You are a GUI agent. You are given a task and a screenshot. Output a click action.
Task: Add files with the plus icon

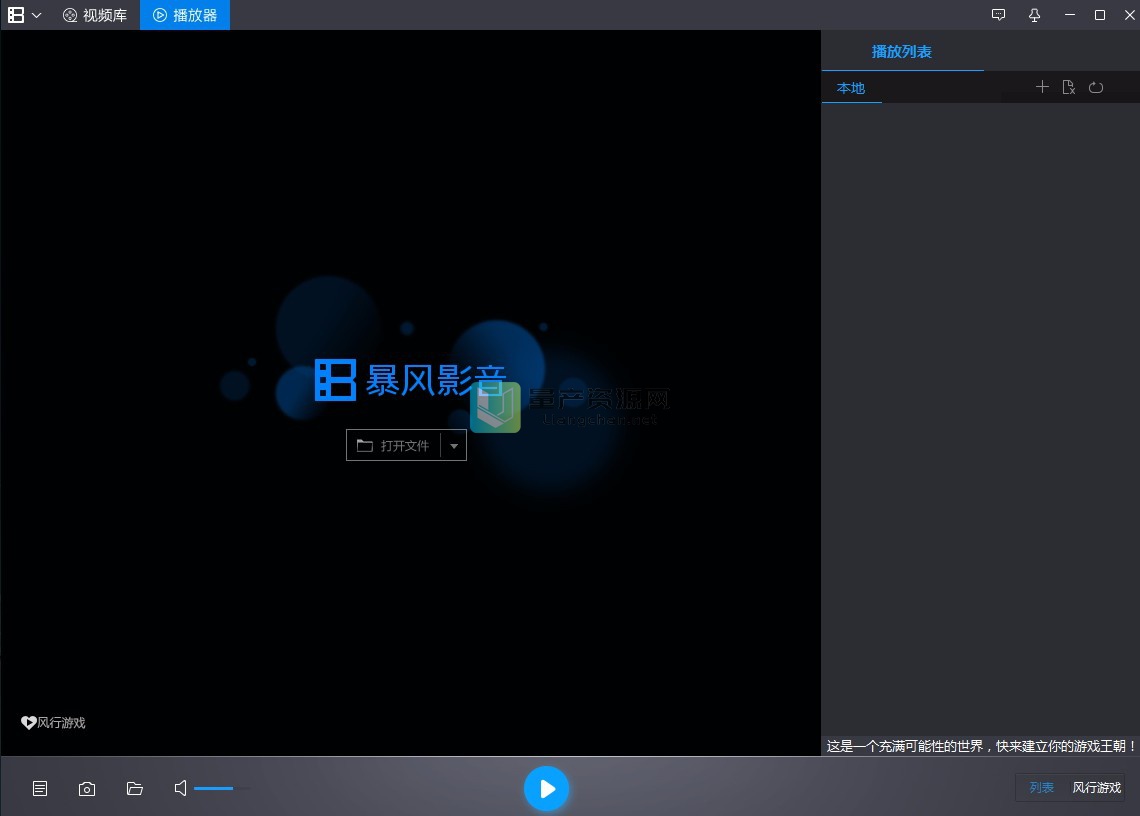point(1042,87)
